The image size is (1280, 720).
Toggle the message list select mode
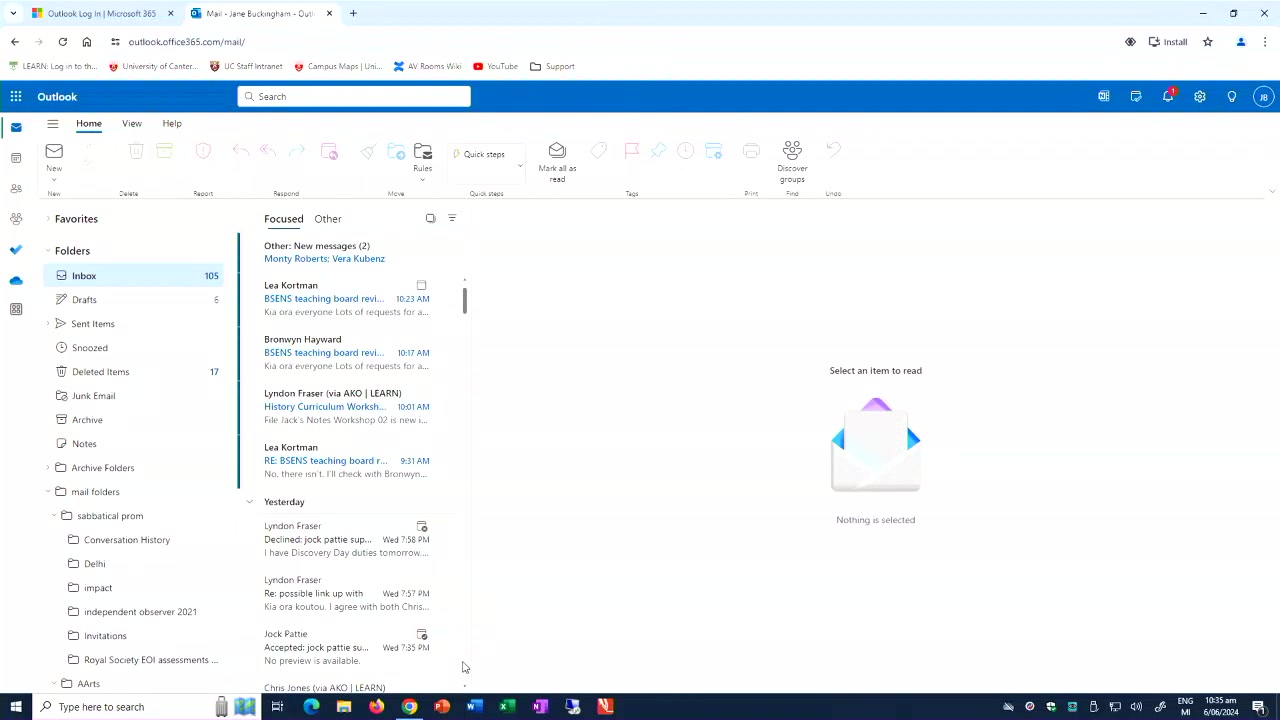pos(430,218)
